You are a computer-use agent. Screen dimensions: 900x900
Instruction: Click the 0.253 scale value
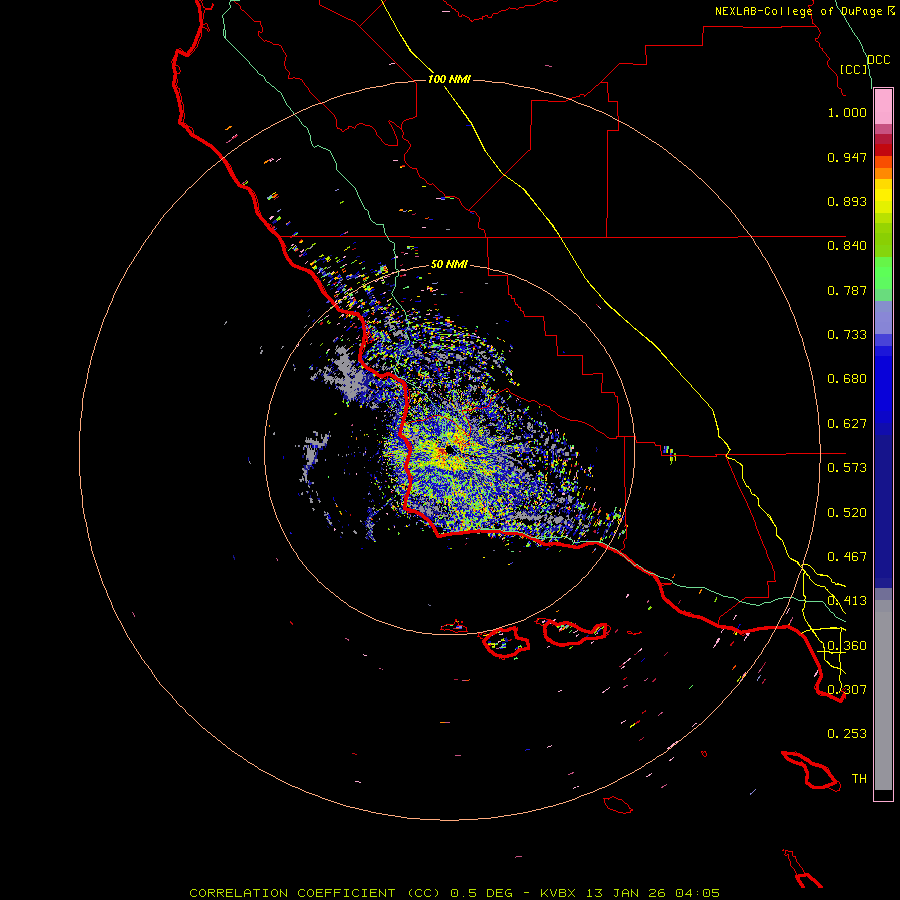847,734
